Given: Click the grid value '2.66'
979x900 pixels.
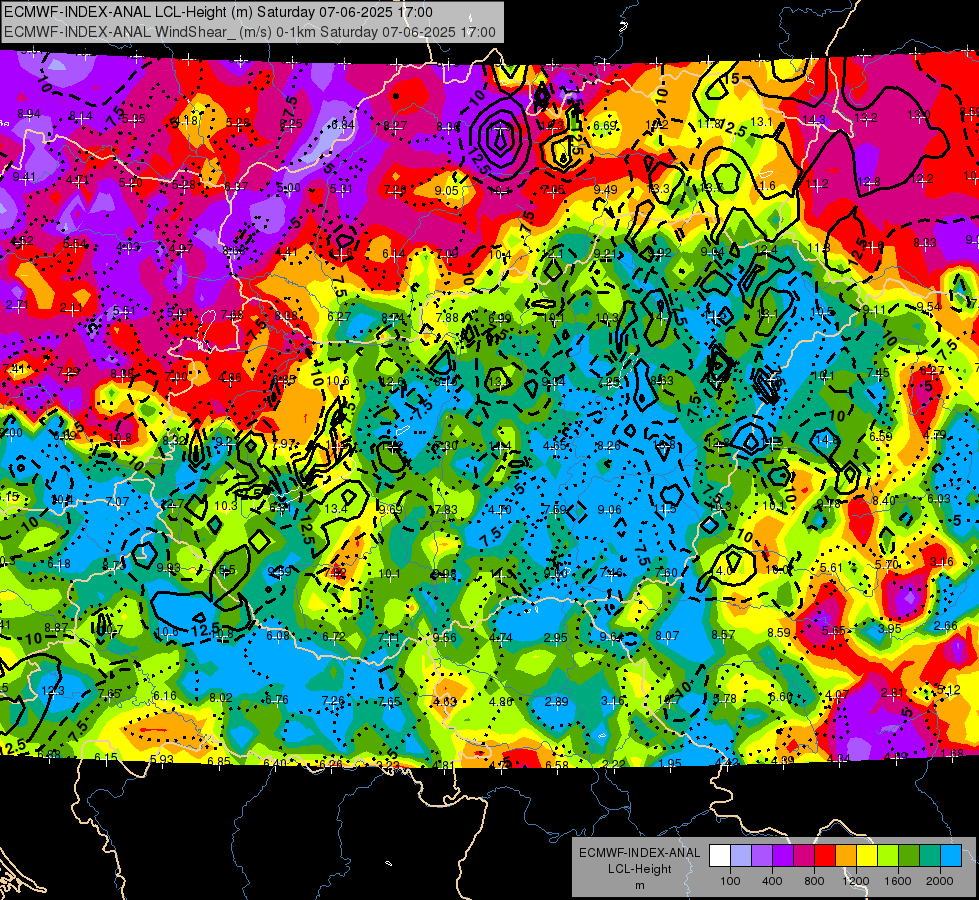Looking at the screenshot, I should click(x=945, y=626).
